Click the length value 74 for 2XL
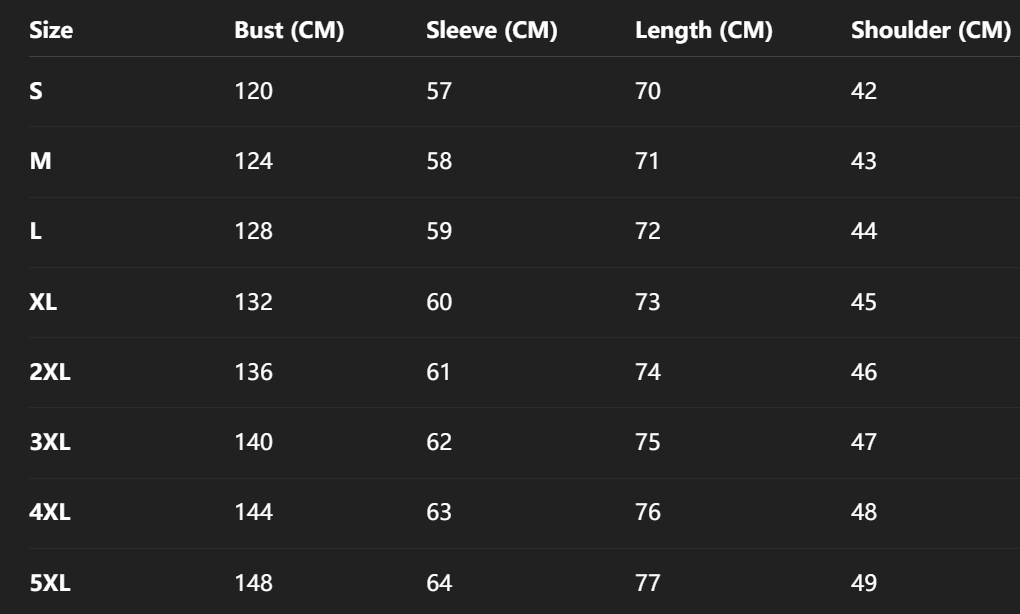The width and height of the screenshot is (1020, 614). pos(648,372)
